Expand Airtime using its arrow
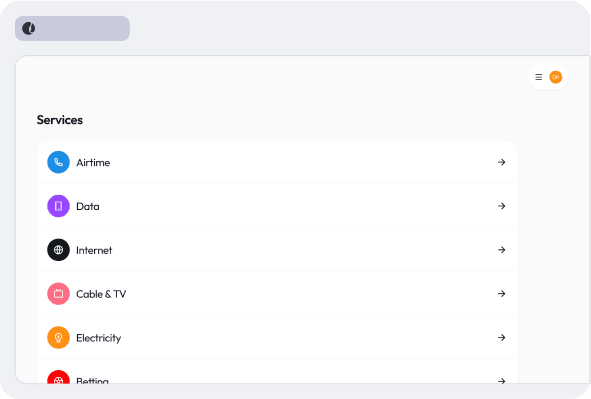The width and height of the screenshot is (591, 399). point(501,162)
